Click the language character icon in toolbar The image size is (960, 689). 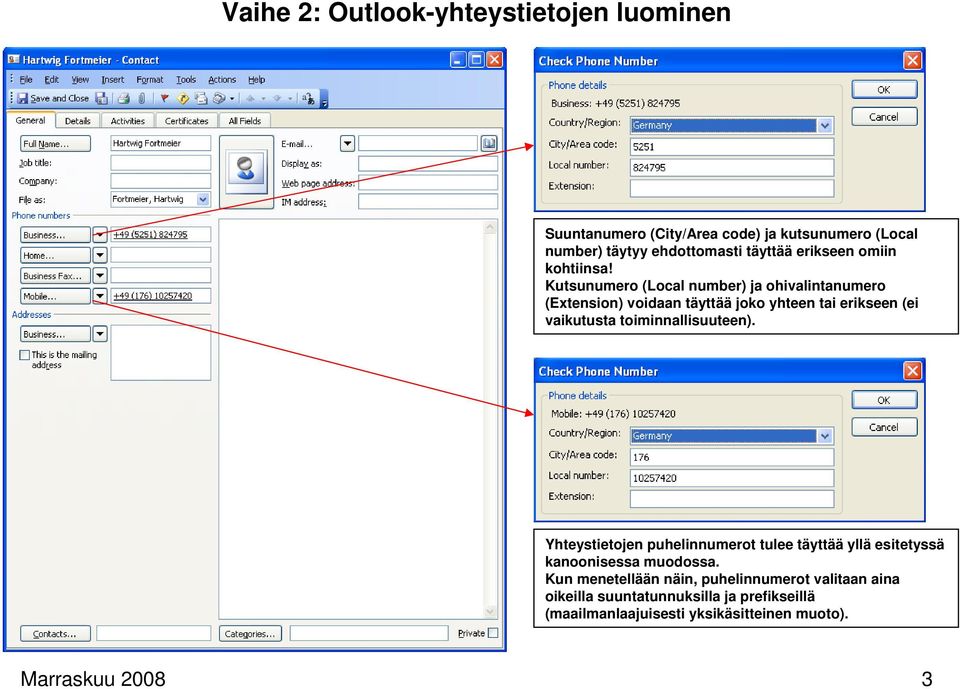click(309, 98)
